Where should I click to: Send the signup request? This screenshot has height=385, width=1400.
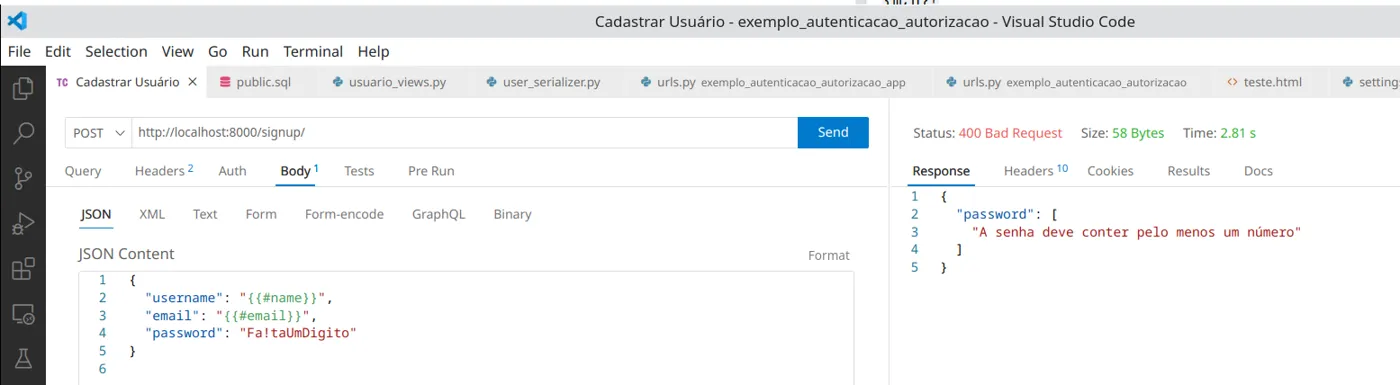tap(833, 132)
